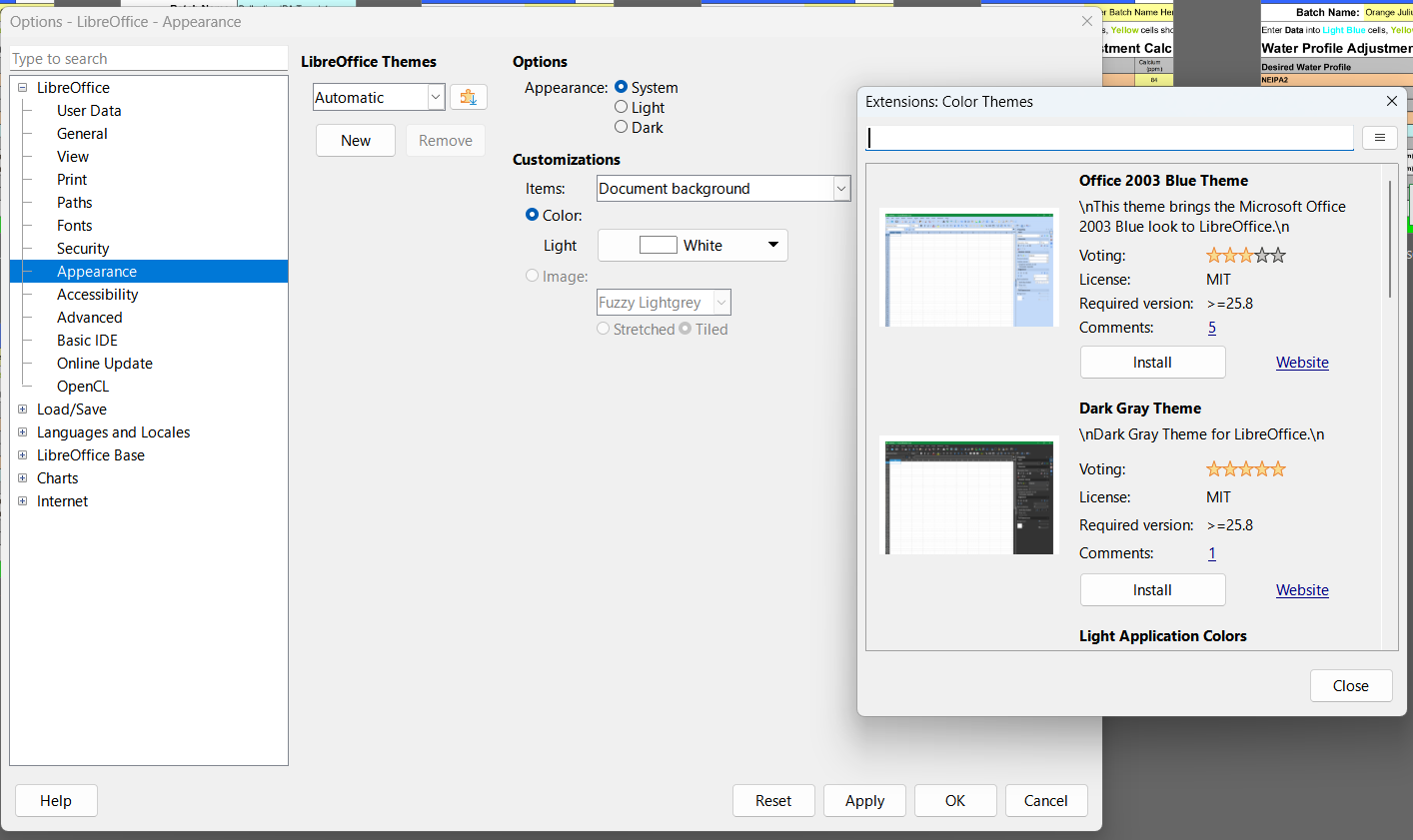Select Advanced in options tree

89,318
